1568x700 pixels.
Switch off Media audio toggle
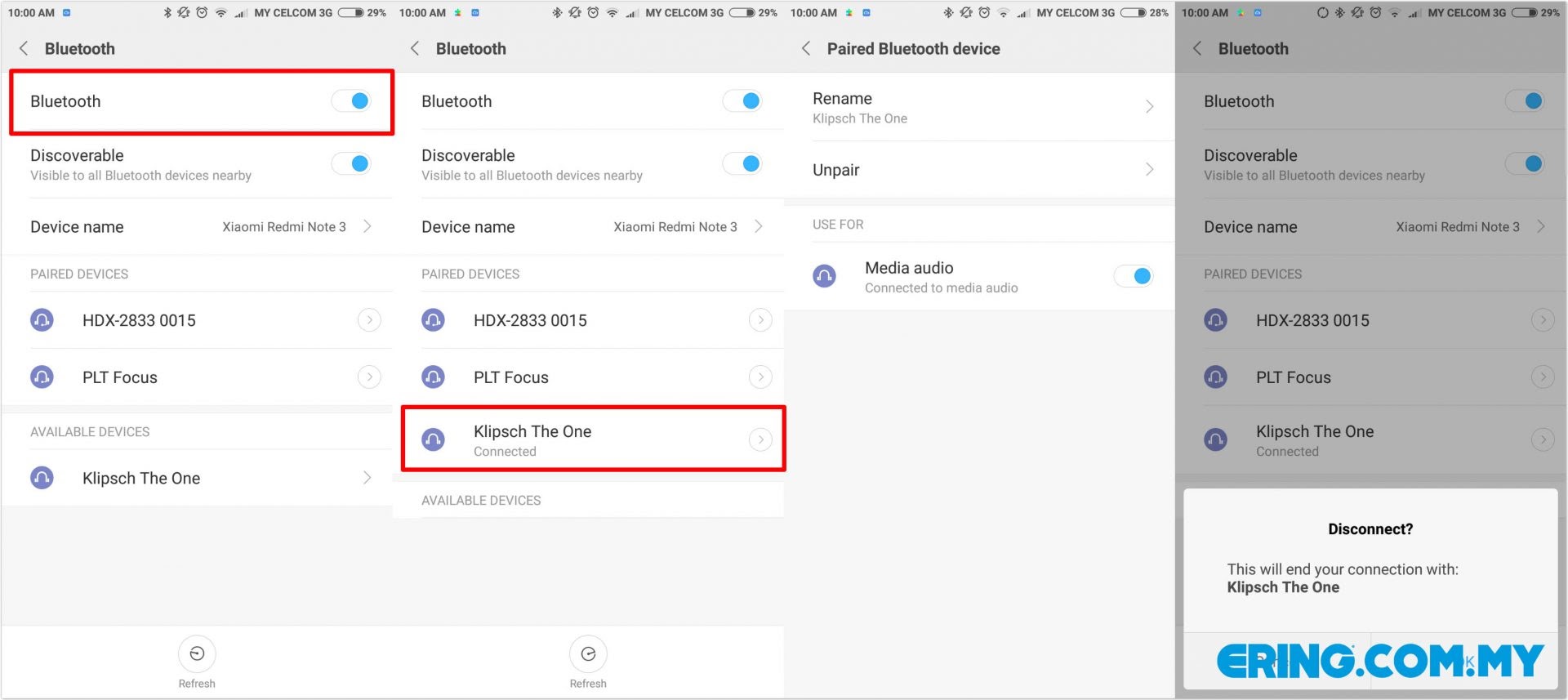[x=1134, y=276]
